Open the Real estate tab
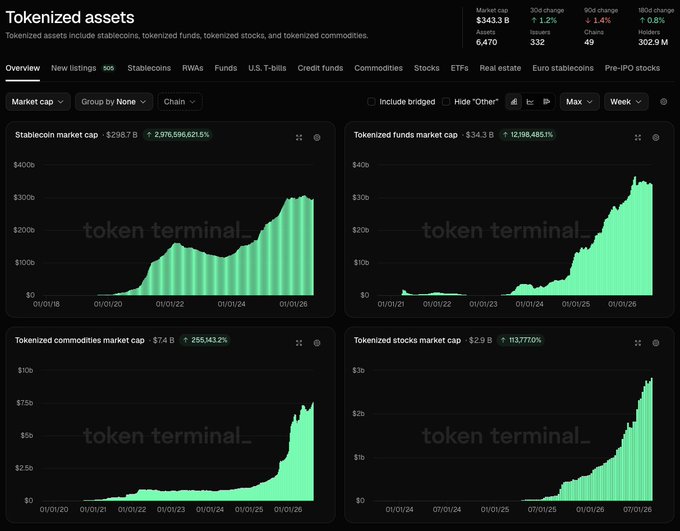This screenshot has height=531, width=680. click(500, 68)
